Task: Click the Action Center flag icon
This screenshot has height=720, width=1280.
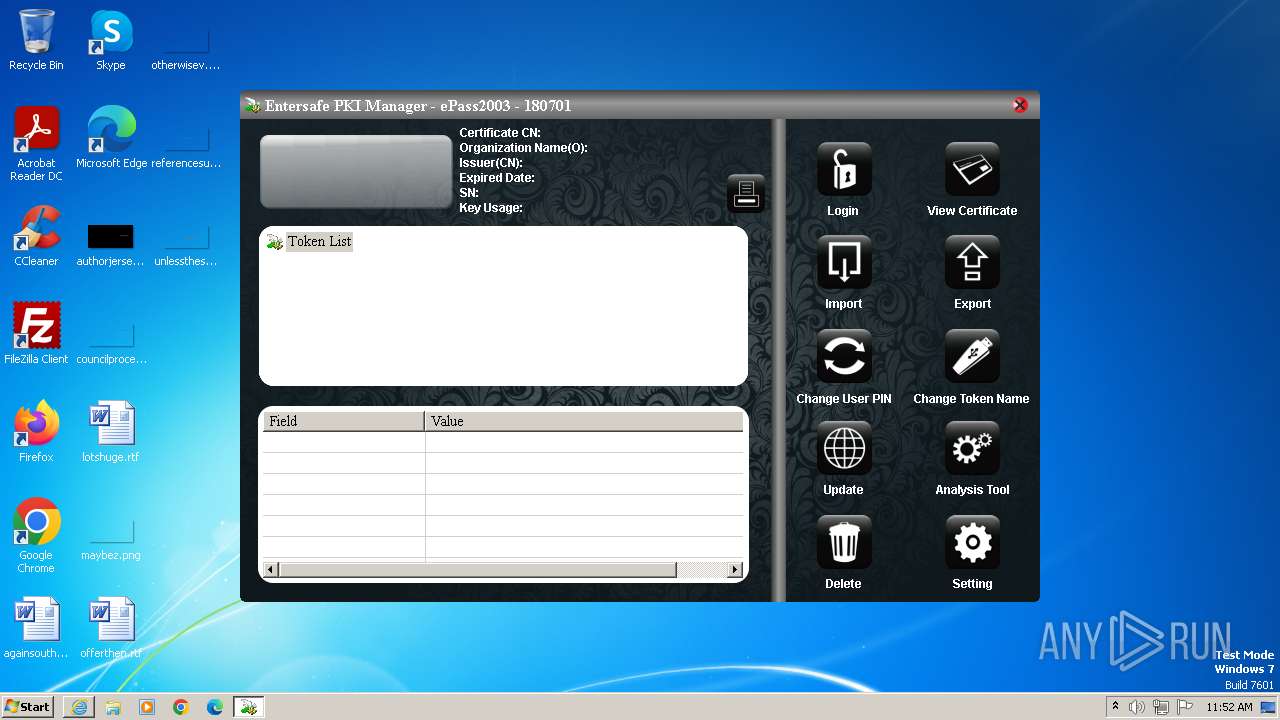Action: pyautogui.click(x=1185, y=707)
